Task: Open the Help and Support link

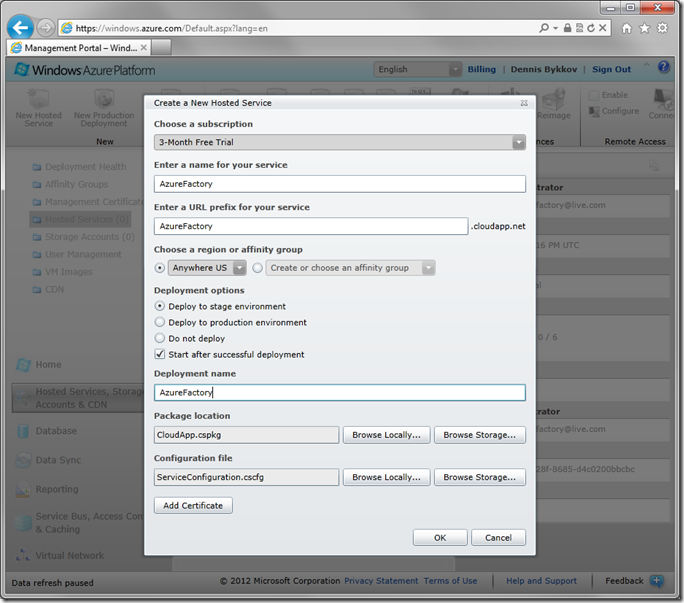Action: point(541,581)
